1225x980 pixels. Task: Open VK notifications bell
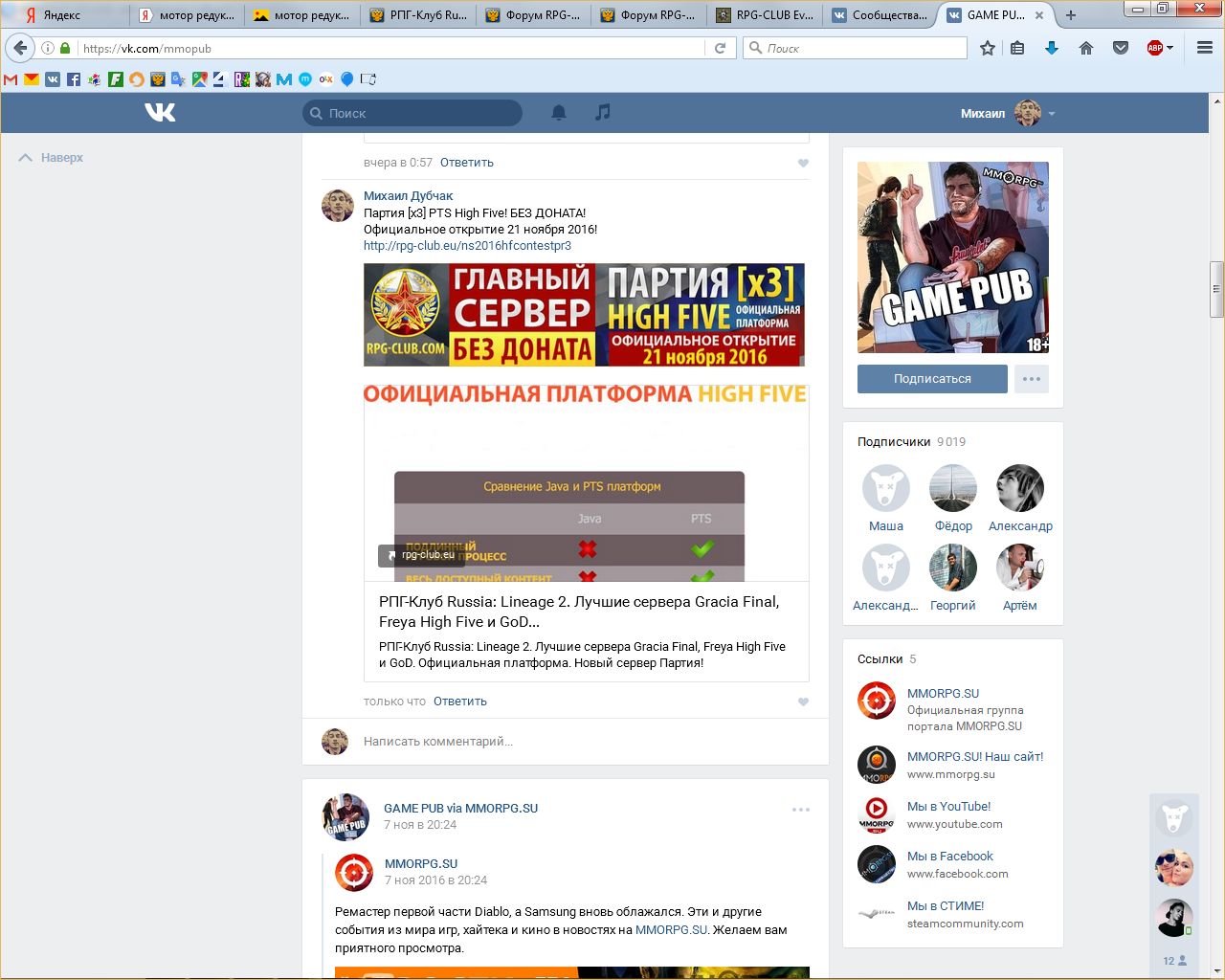[559, 113]
